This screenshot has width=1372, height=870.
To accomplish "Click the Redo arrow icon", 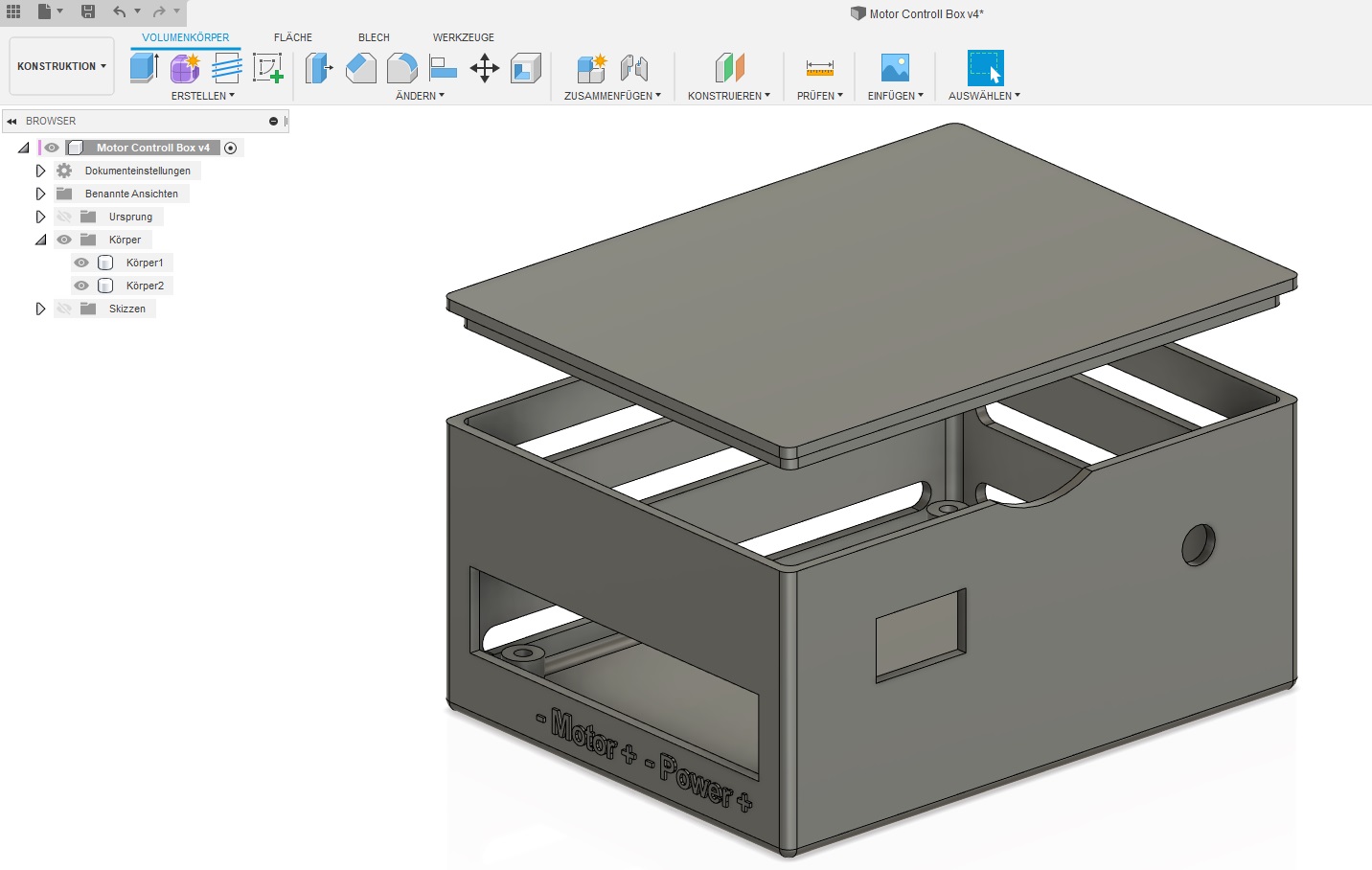I will tap(159, 11).
